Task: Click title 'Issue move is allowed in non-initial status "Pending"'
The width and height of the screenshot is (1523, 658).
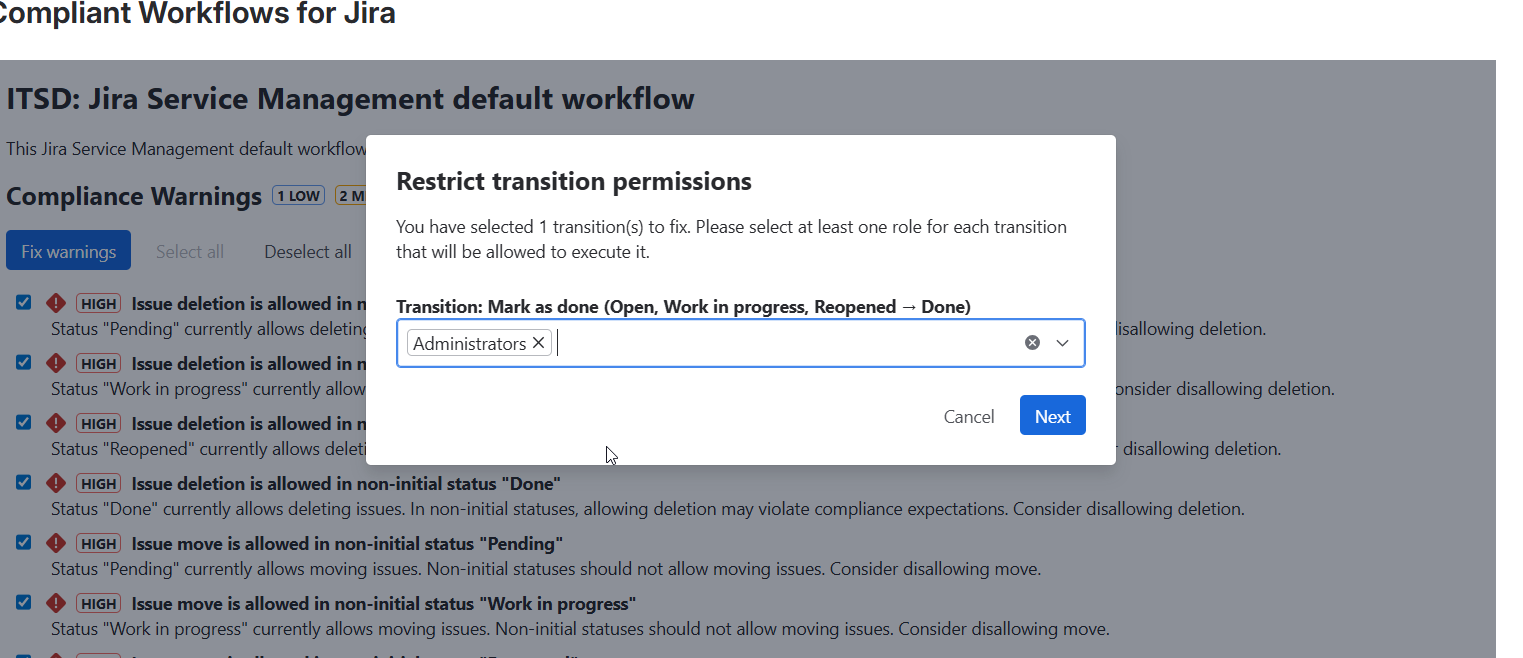Action: [347, 544]
